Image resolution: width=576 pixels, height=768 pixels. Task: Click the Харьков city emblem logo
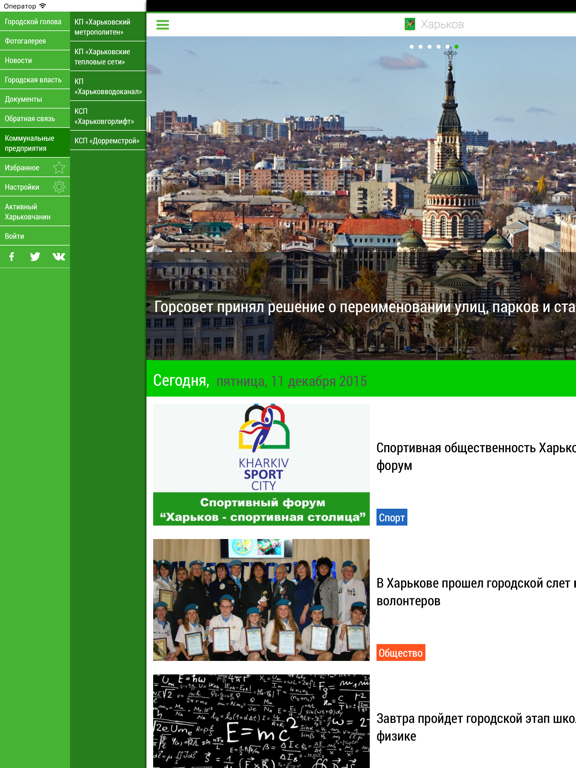pos(409,24)
